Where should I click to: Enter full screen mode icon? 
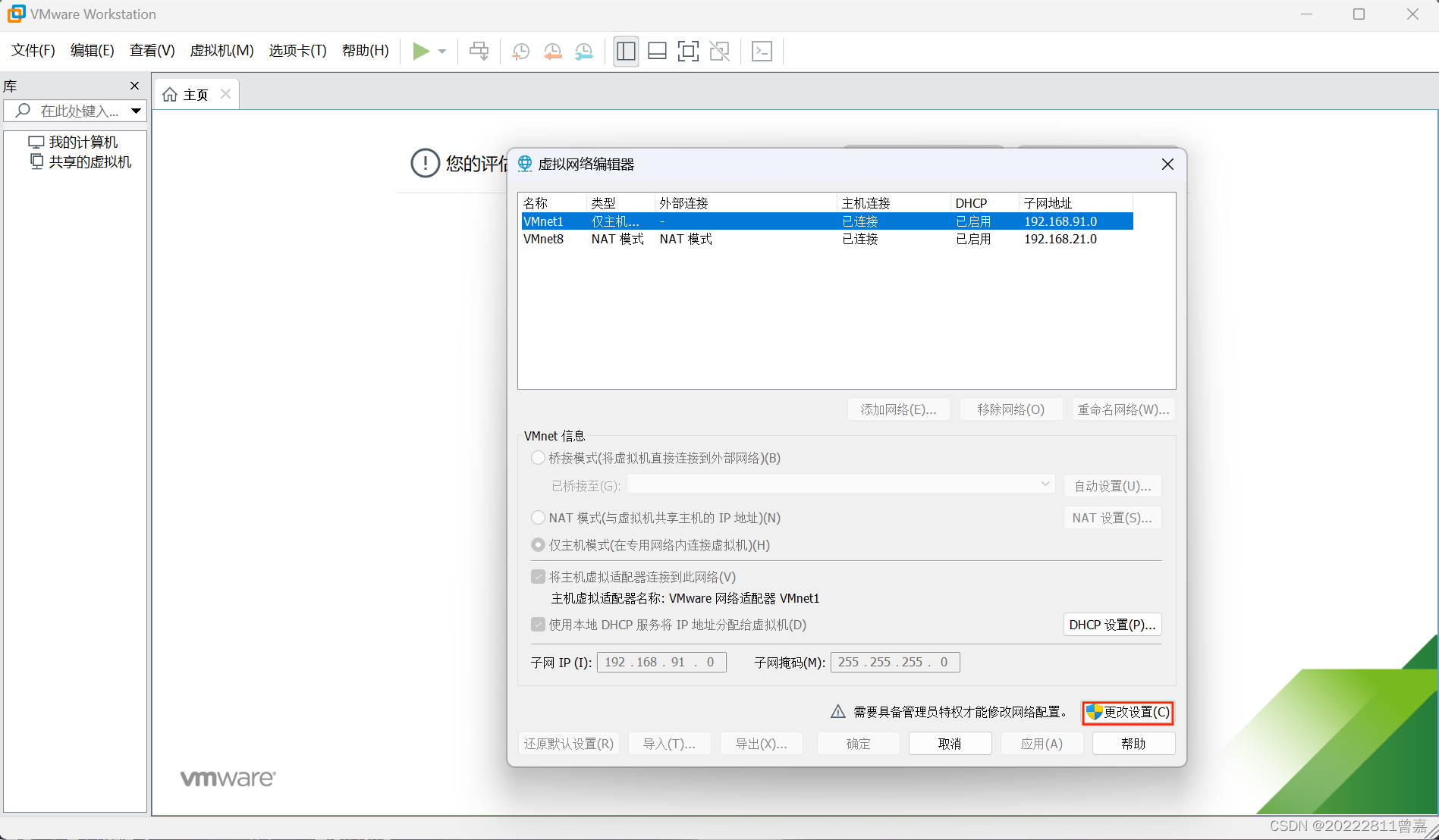click(688, 51)
